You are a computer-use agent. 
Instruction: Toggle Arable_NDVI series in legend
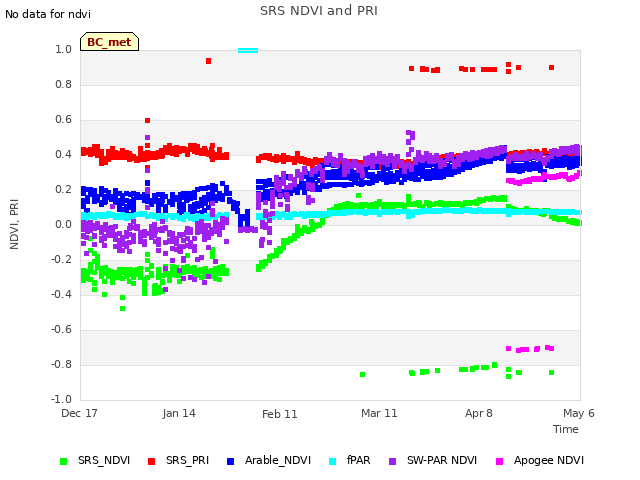(x=269, y=460)
